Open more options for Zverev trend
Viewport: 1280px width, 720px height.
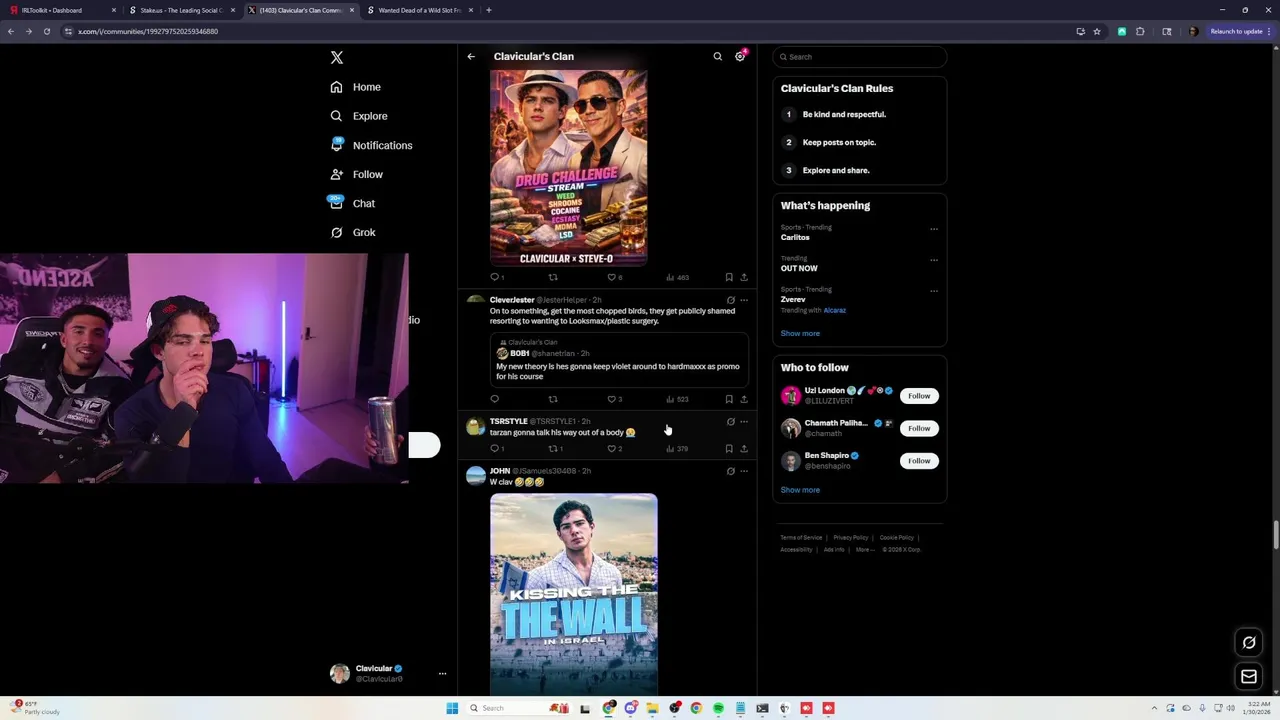point(934,291)
